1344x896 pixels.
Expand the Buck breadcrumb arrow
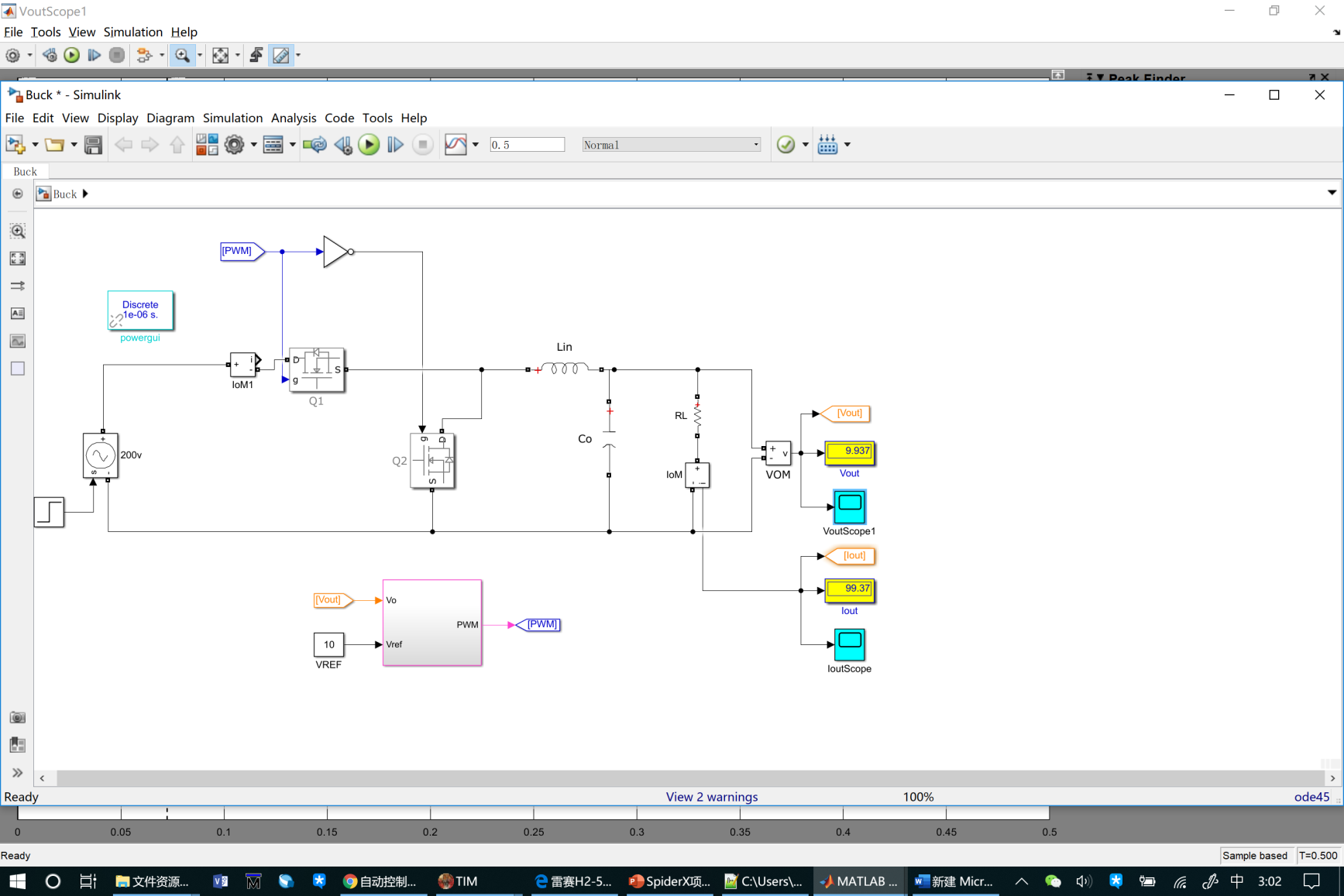(85, 194)
